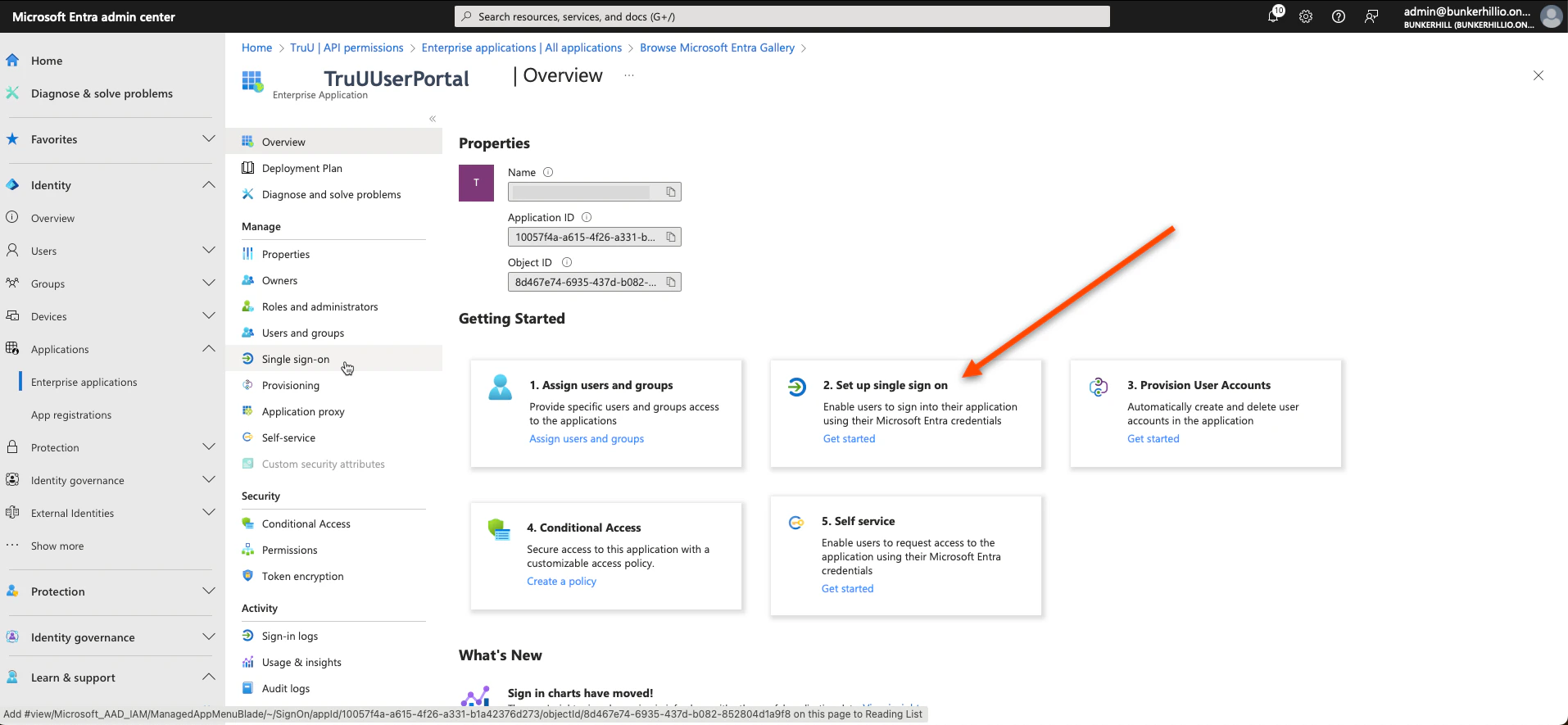The width and height of the screenshot is (1568, 725).
Task: Copy the Object ID value
Action: [671, 282]
